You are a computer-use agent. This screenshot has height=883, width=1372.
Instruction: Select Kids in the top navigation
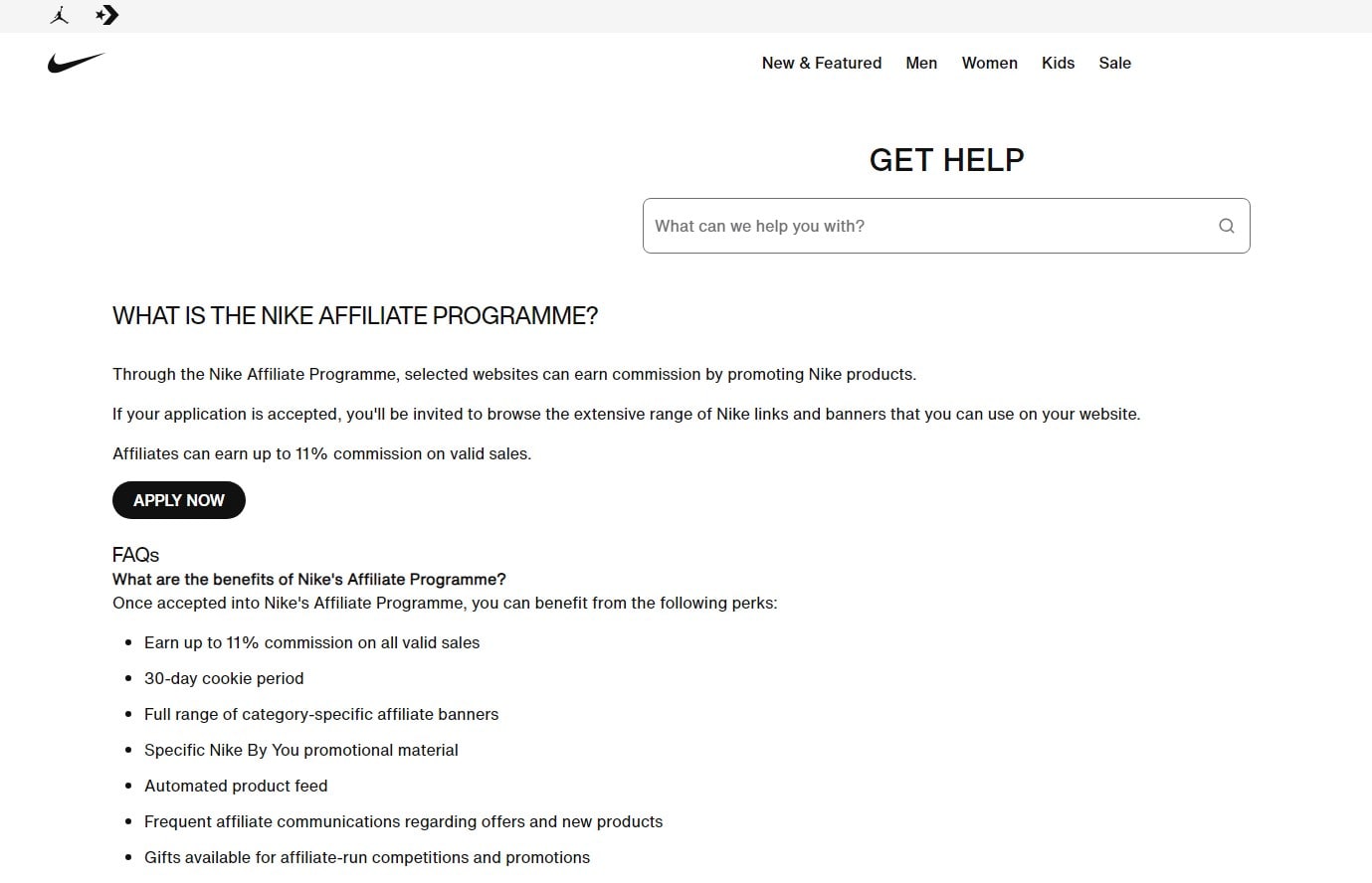coord(1058,63)
